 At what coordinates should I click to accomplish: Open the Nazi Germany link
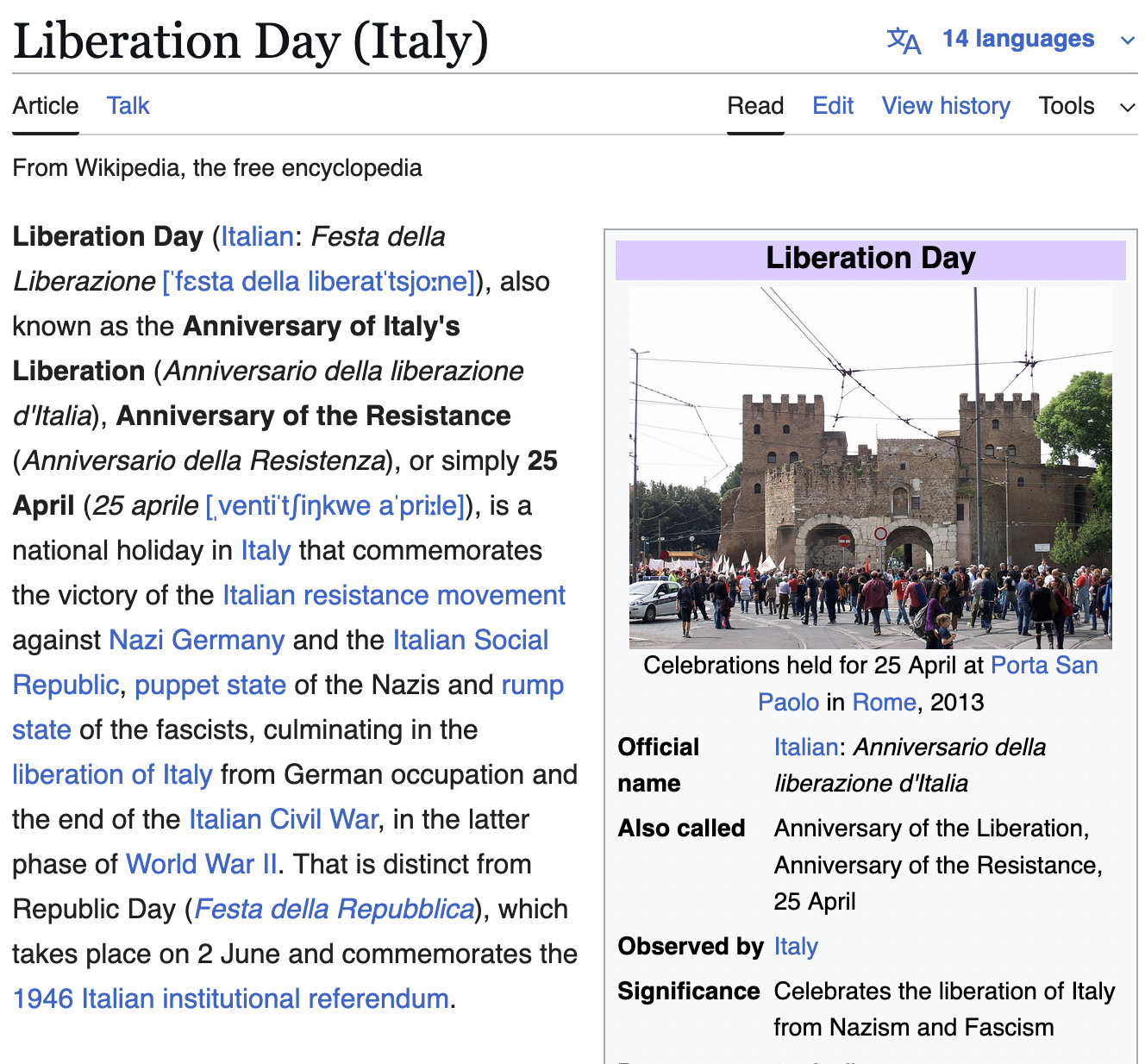pos(197,640)
